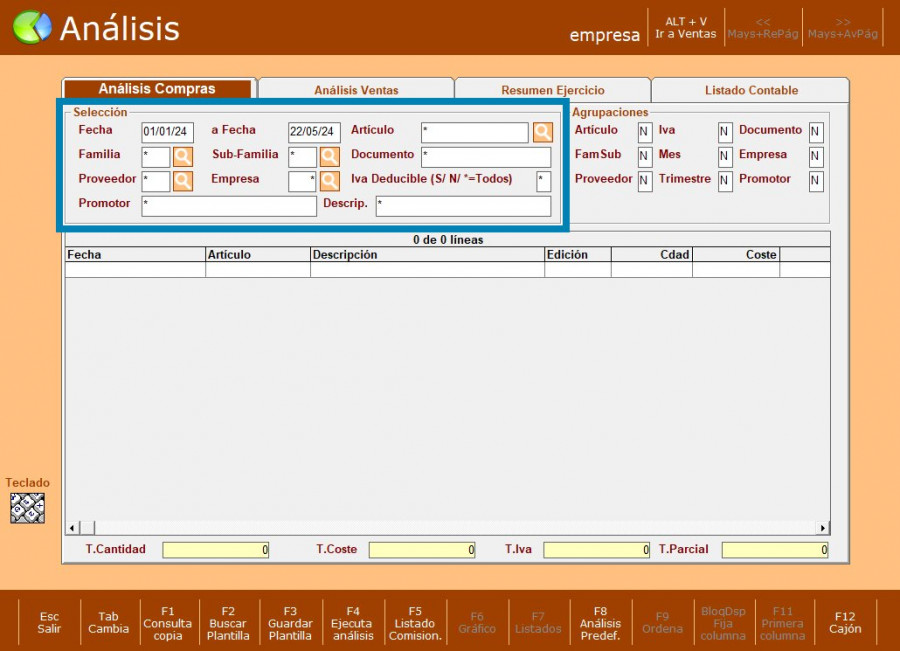Click the Promotor input field
The height and width of the screenshot is (651, 900).
[229, 206]
